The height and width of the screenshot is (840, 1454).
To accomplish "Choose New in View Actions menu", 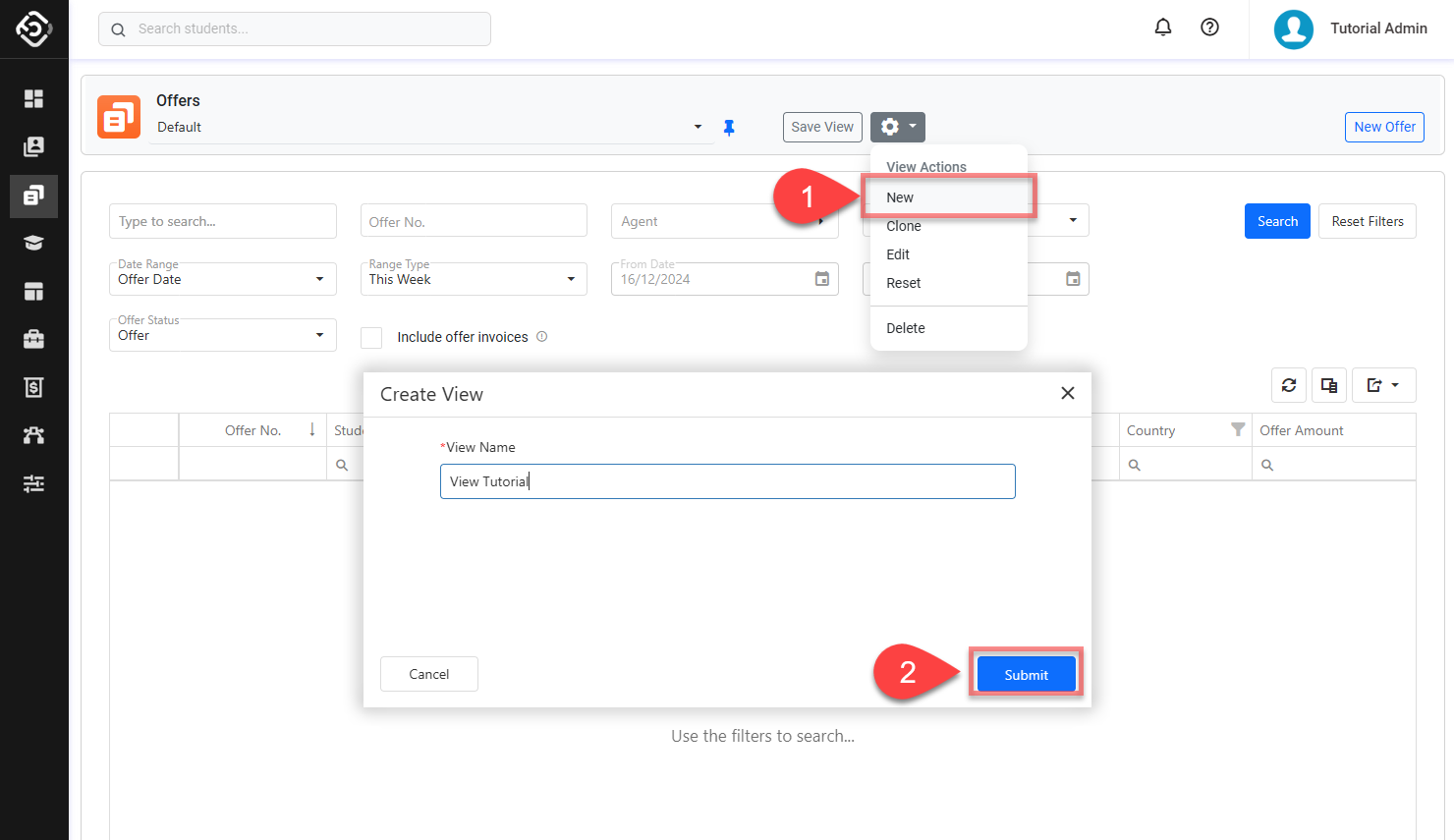I will (x=949, y=197).
